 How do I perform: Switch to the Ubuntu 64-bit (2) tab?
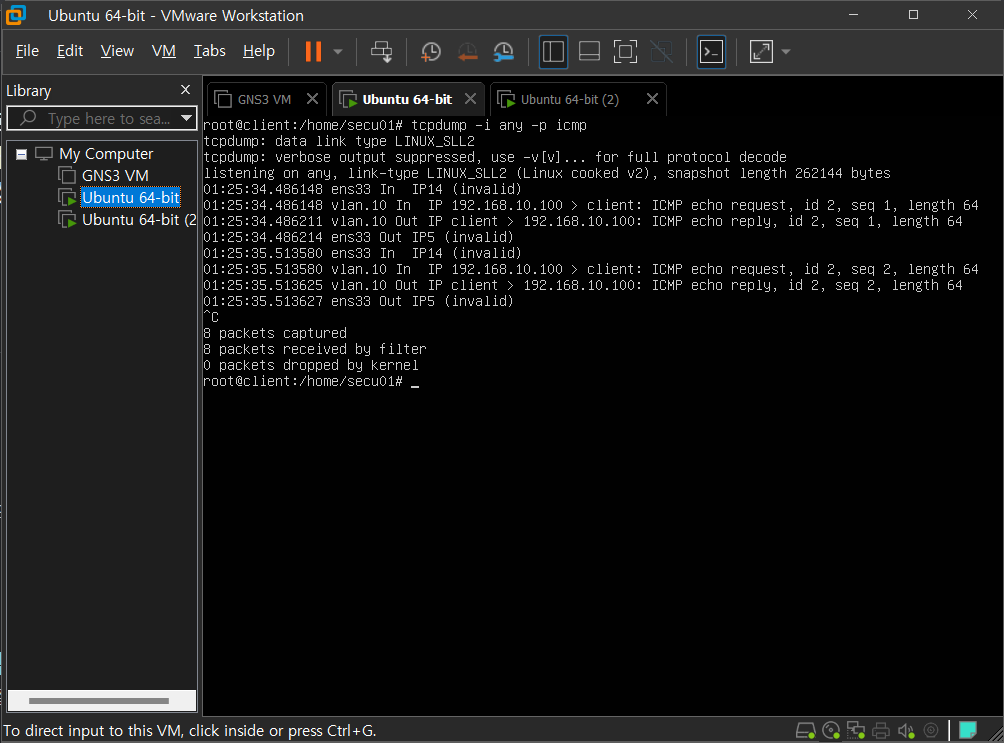[570, 99]
